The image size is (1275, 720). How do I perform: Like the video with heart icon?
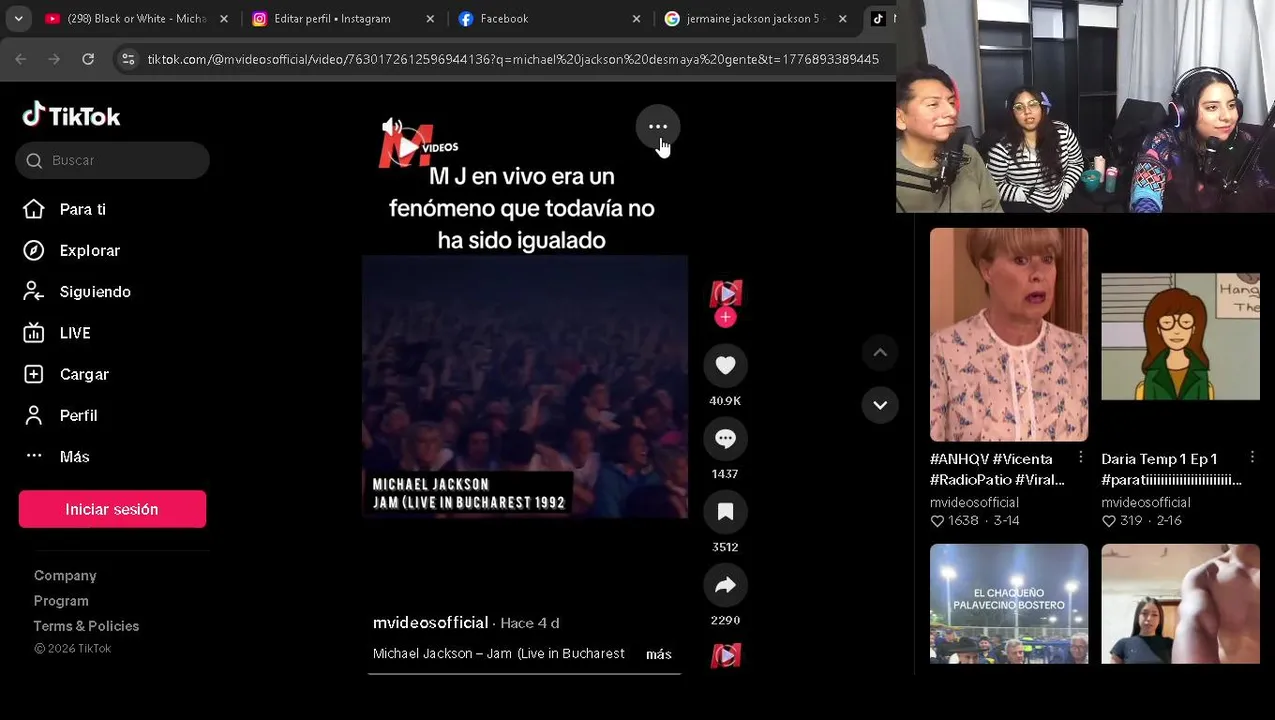pos(725,366)
